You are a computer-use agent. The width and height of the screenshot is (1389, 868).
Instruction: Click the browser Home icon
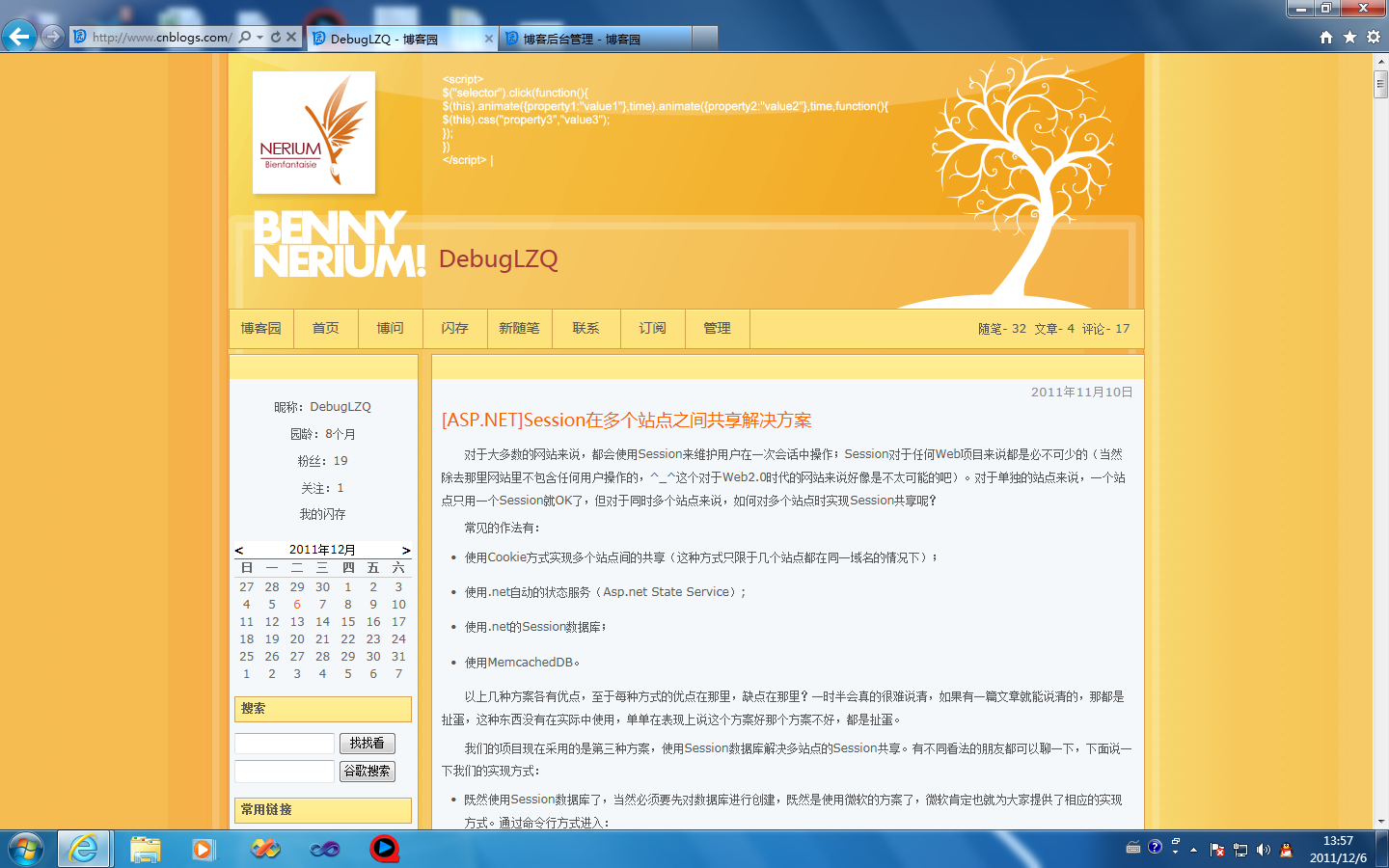[1326, 37]
